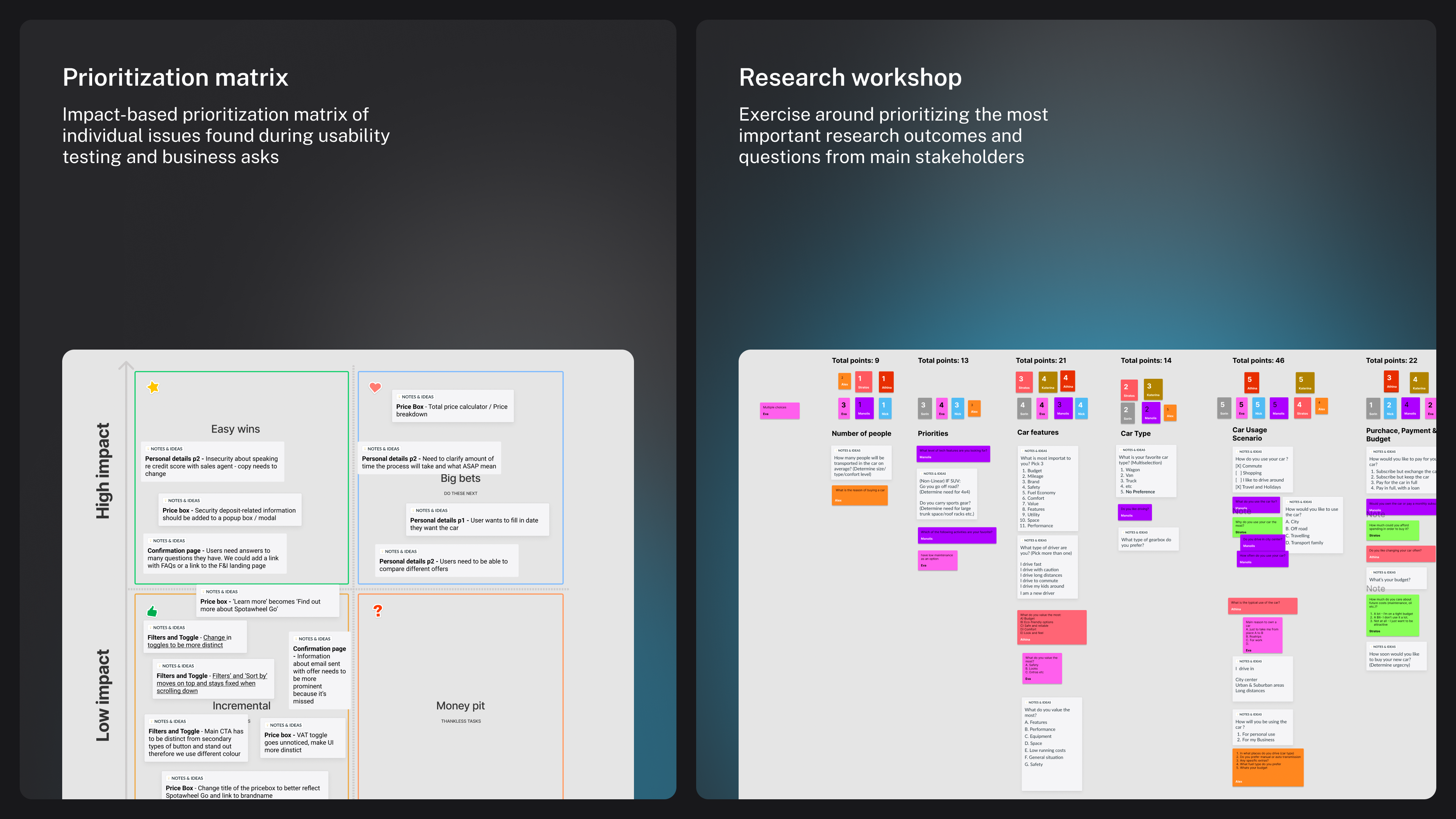
Task: Select the 'Car features' column heading
Action: [x=1037, y=432]
